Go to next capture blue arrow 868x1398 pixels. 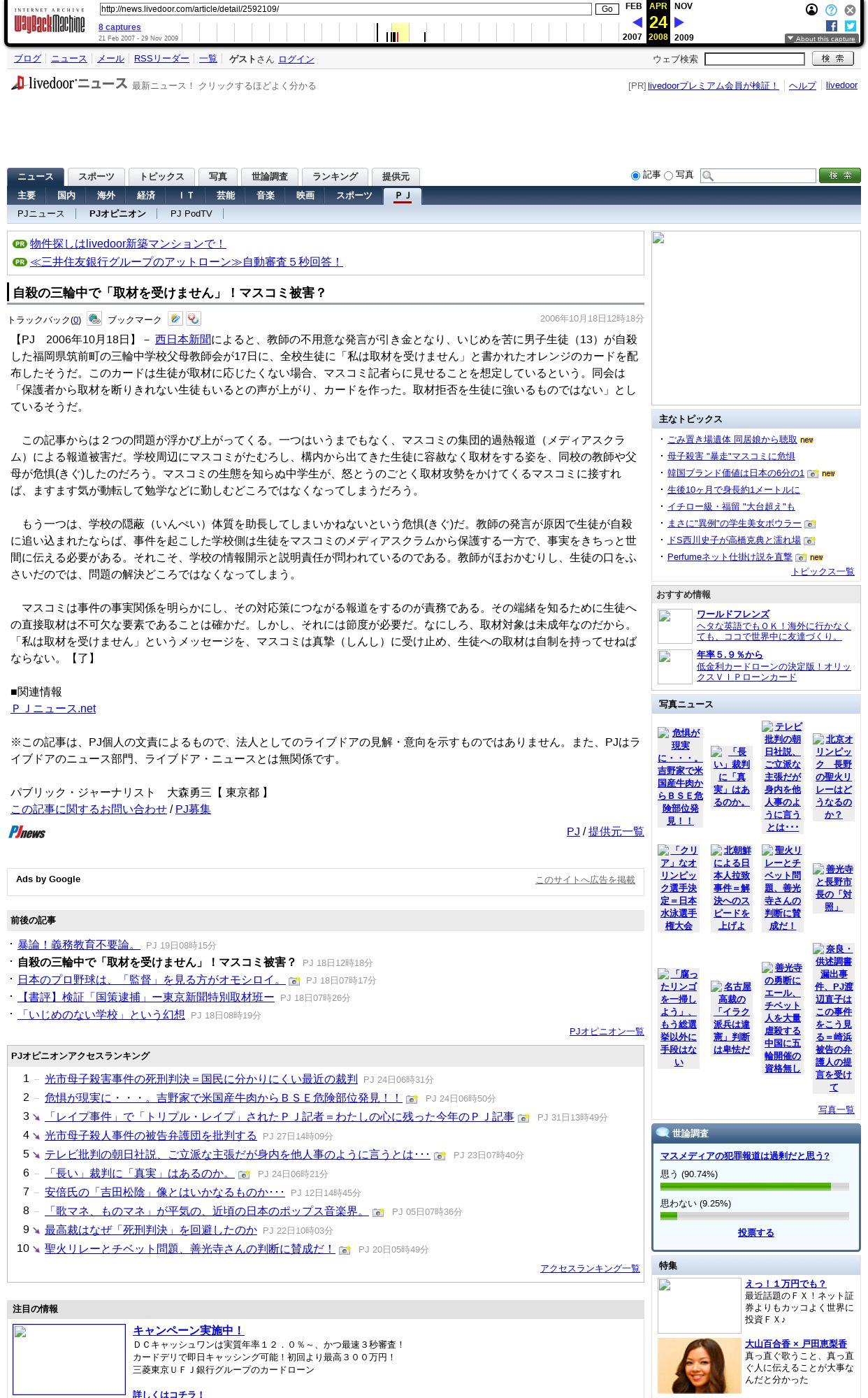pos(679,22)
